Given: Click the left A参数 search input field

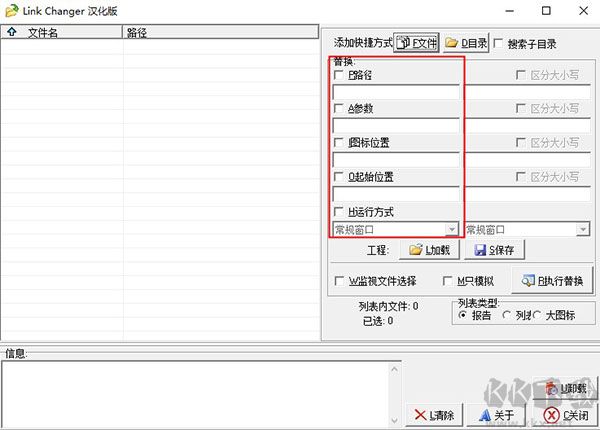Looking at the screenshot, I should click(396, 126).
